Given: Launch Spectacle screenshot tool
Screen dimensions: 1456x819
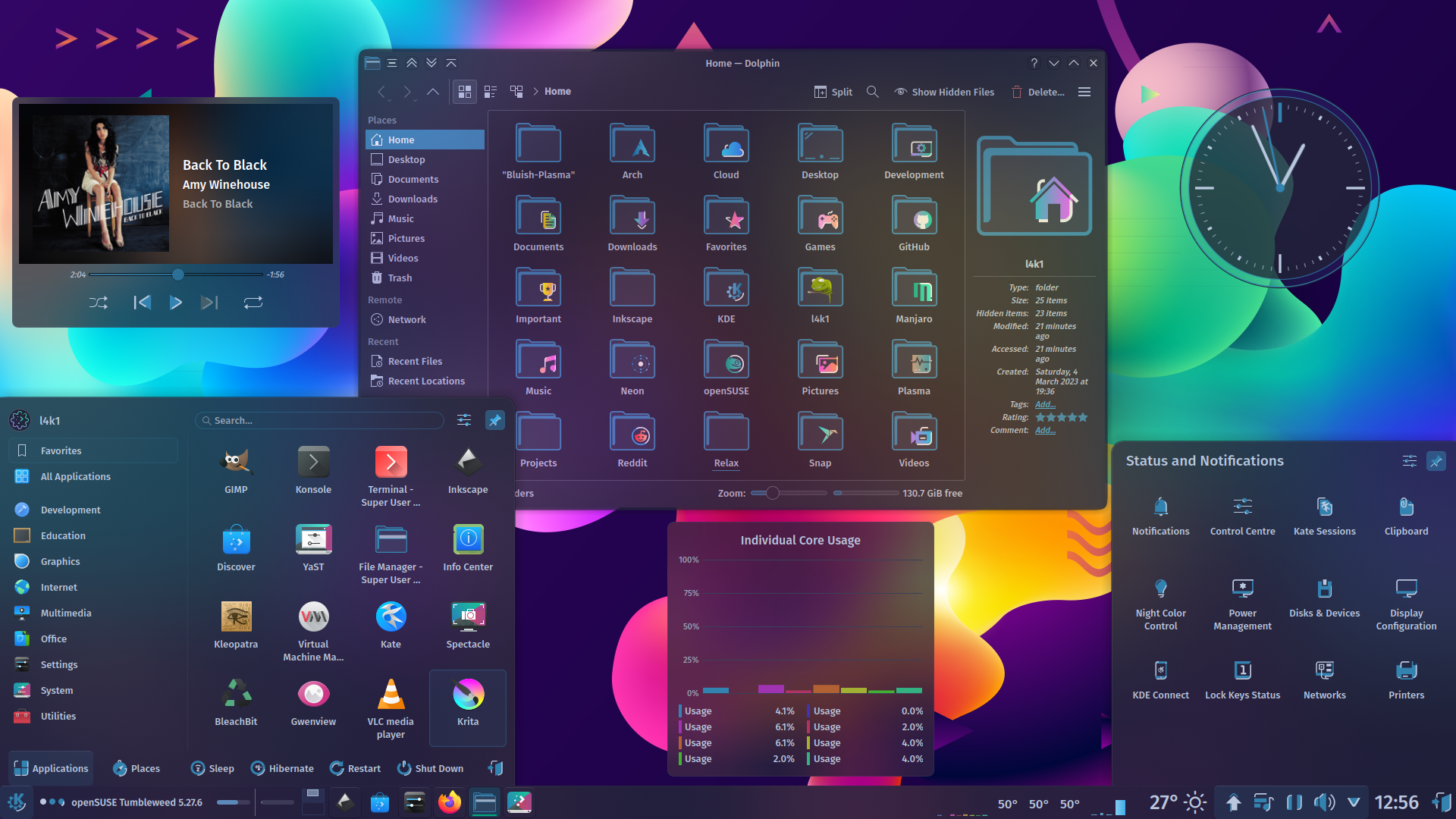Looking at the screenshot, I should point(468,625).
